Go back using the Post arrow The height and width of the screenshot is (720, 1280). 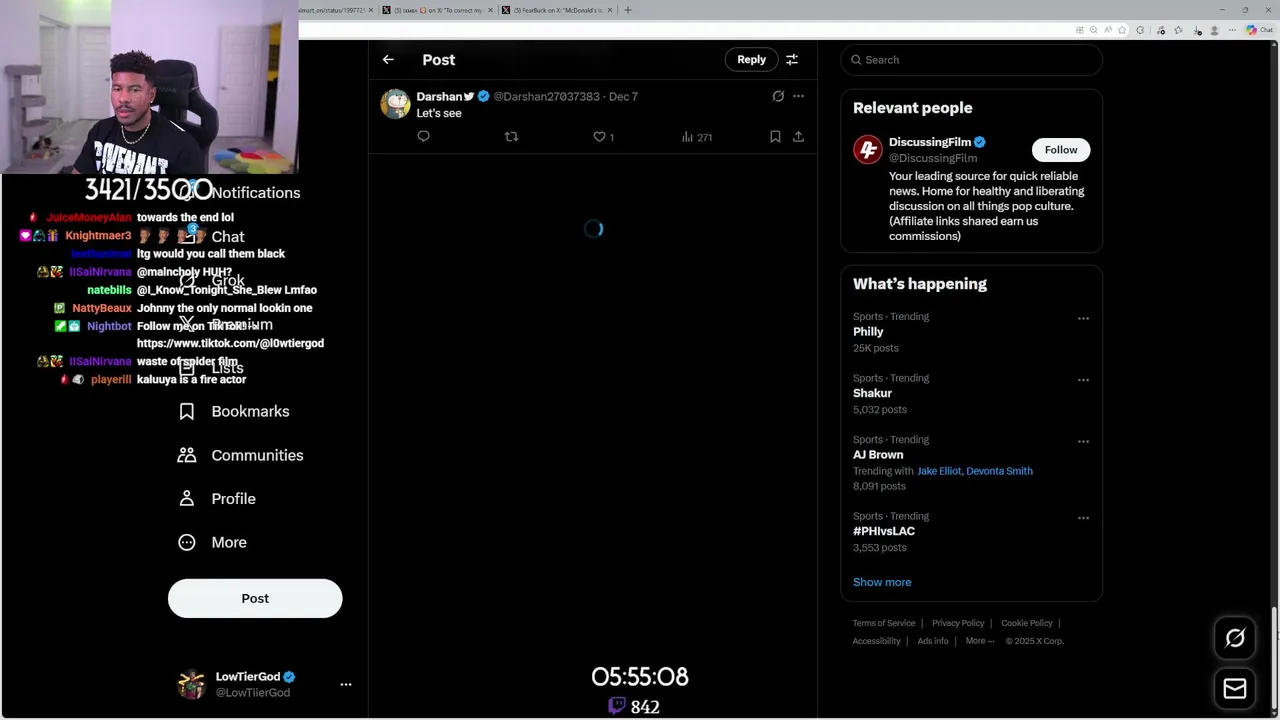388,60
